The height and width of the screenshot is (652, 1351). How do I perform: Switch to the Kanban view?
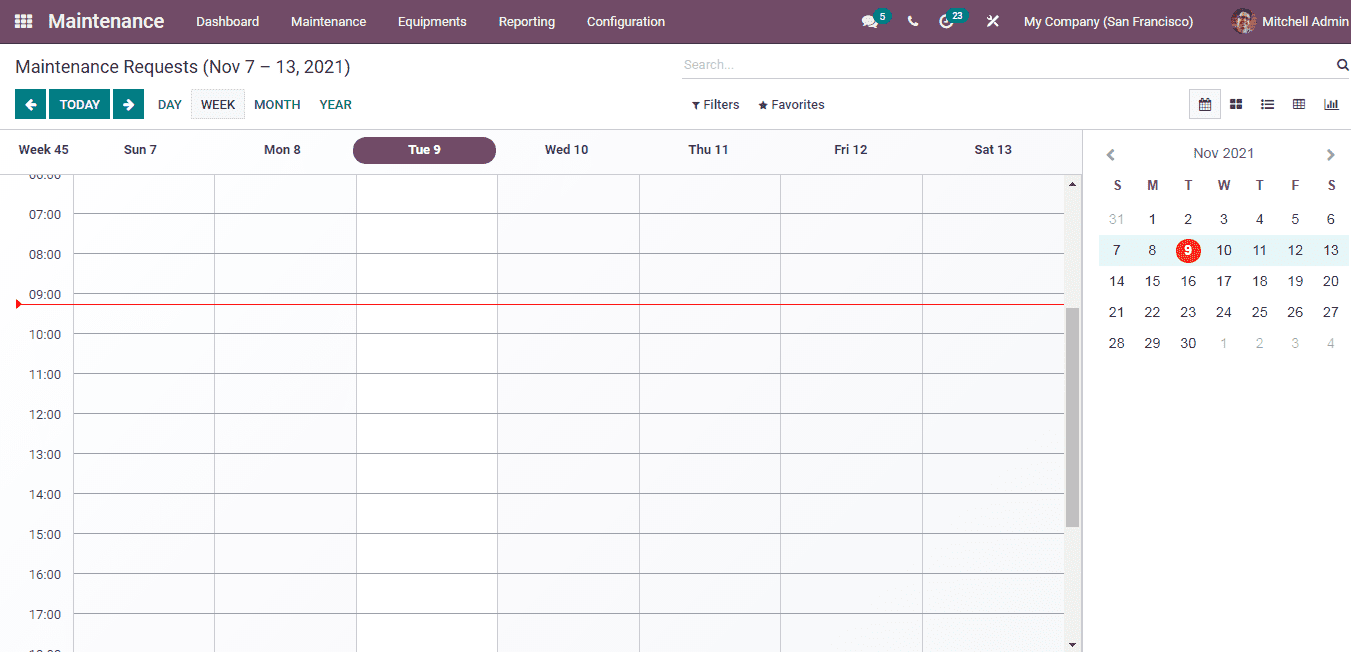[1236, 103]
